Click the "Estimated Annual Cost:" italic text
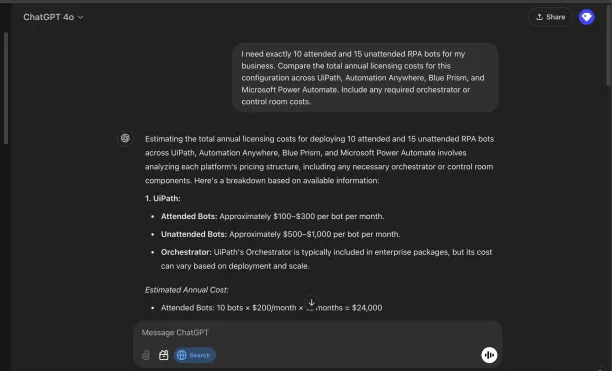The height and width of the screenshot is (371, 612). tap(187, 290)
